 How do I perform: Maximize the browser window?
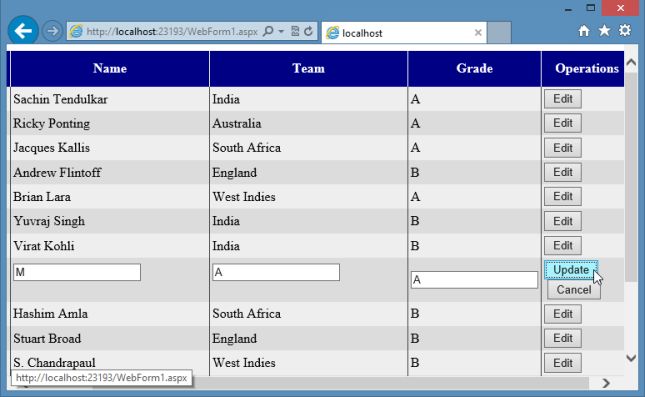click(x=591, y=8)
